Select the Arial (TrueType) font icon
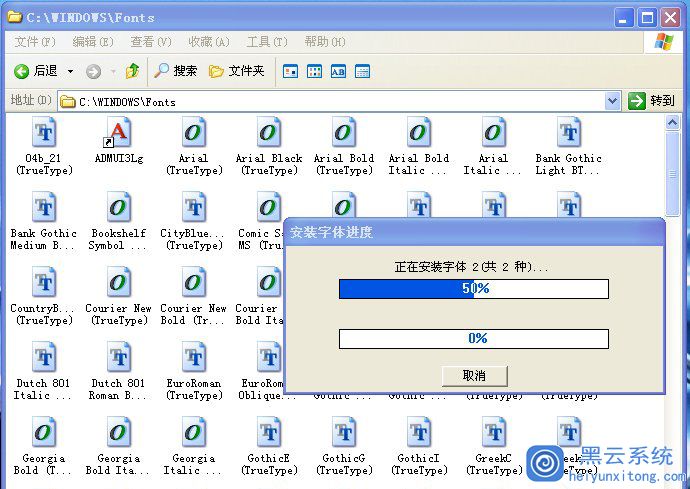 pyautogui.click(x=194, y=132)
